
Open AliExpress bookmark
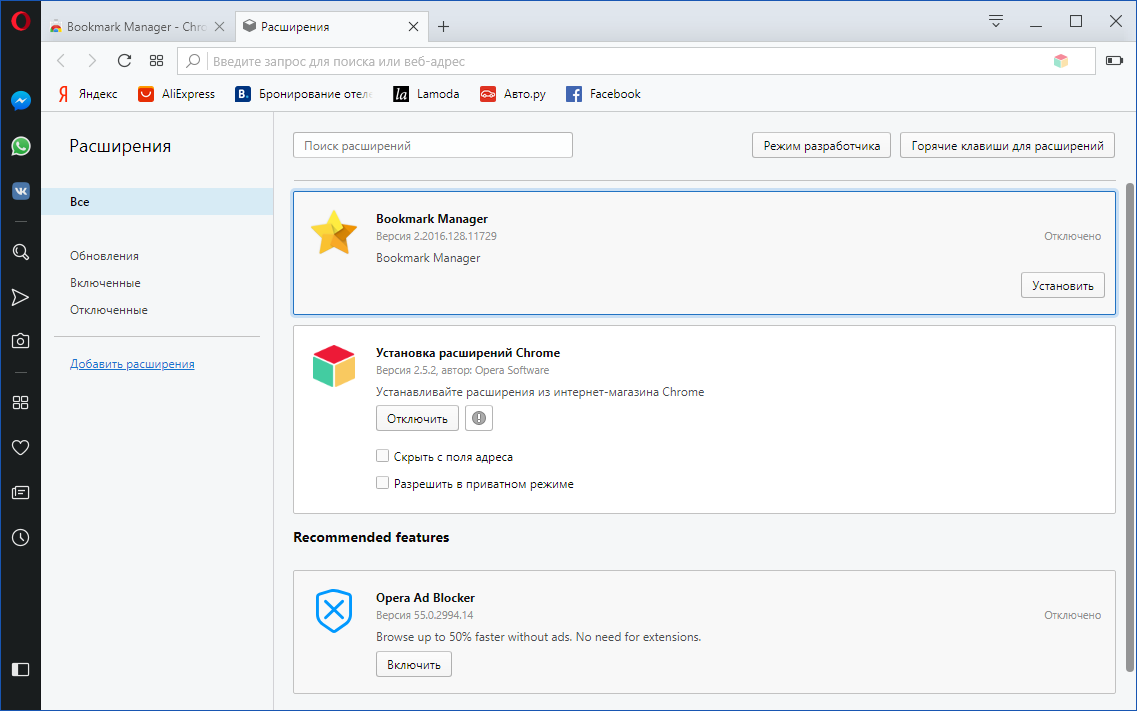tap(176, 93)
